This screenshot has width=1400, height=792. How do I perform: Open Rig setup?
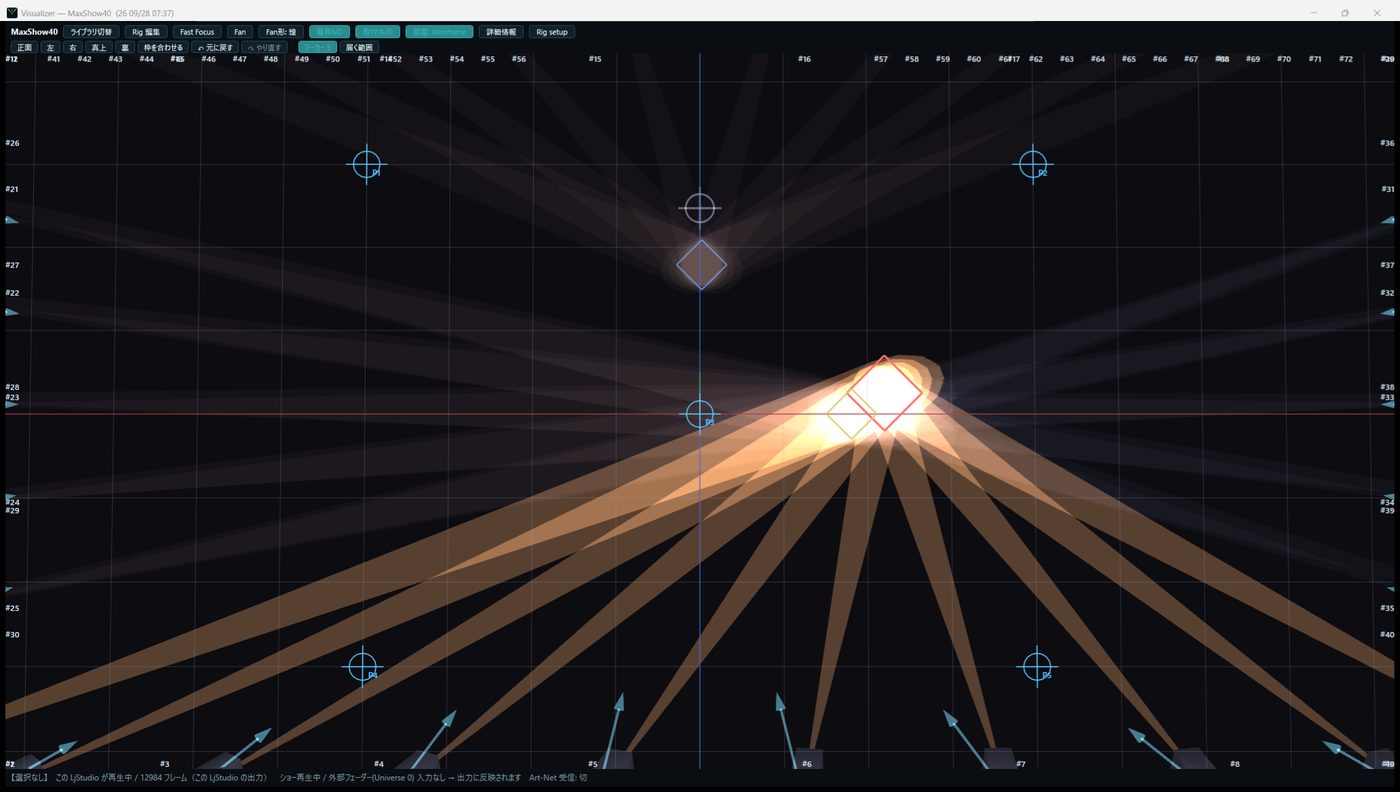point(552,32)
